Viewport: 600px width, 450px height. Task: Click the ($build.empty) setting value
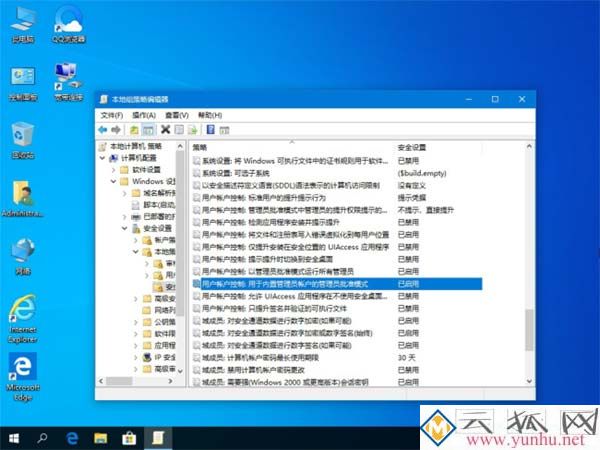[422, 173]
